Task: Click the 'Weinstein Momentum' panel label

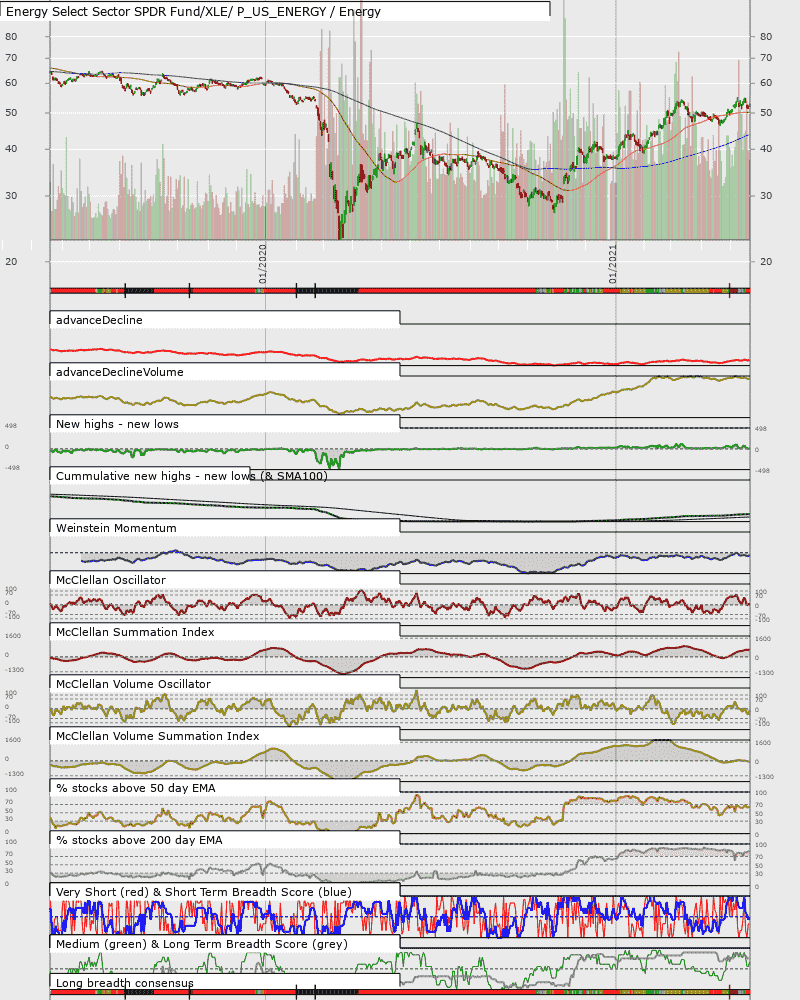Action: [116, 528]
